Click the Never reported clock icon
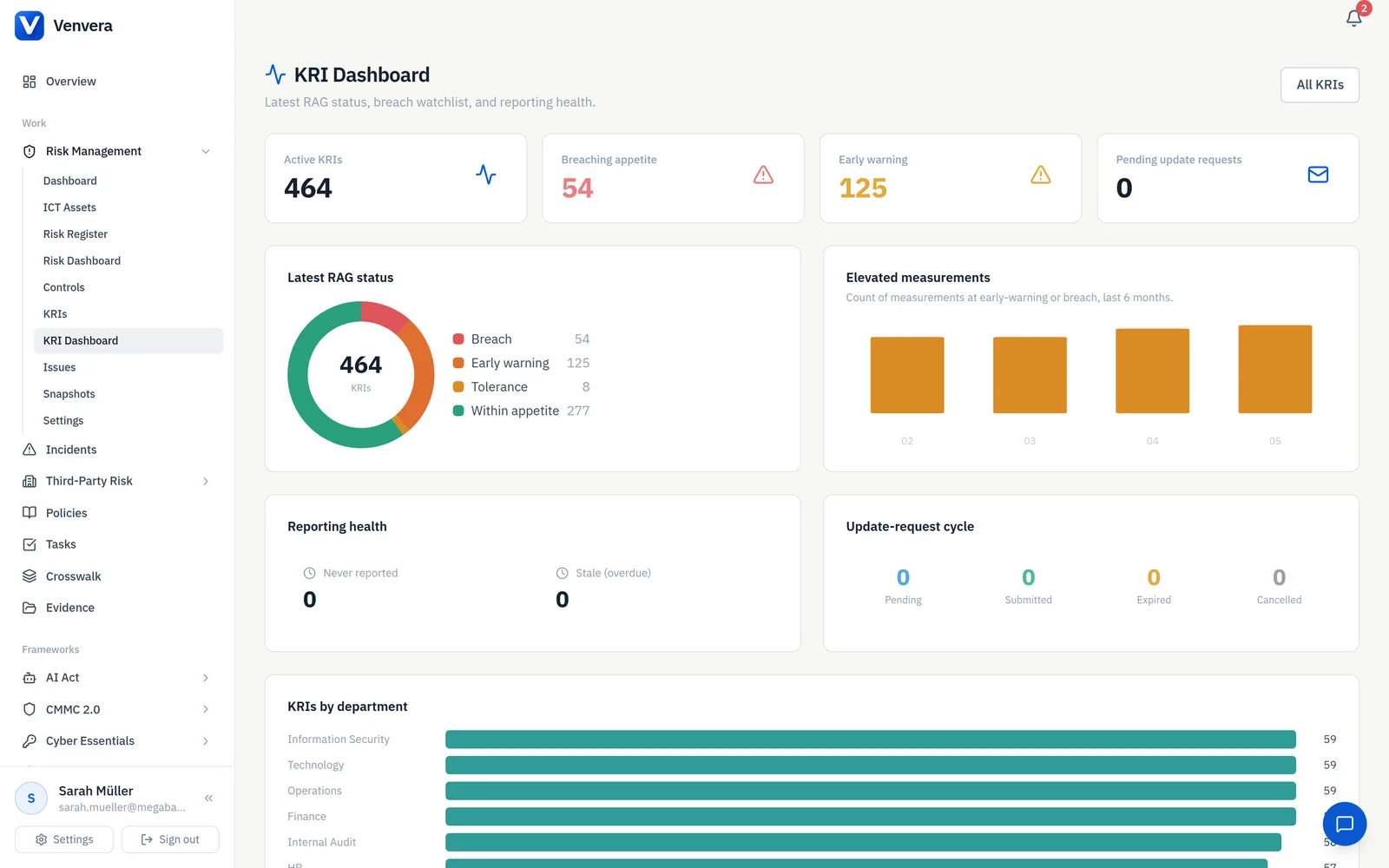This screenshot has width=1389, height=868. coord(309,573)
